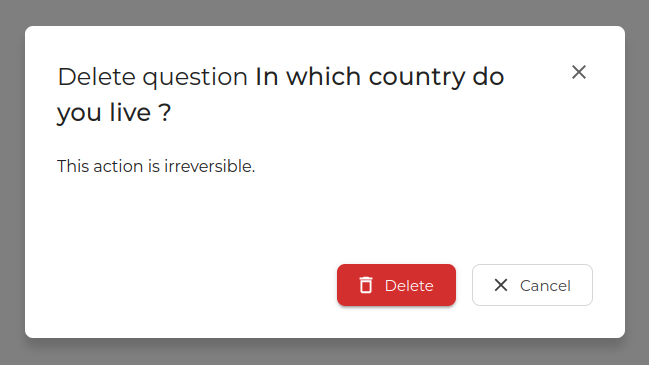This screenshot has width=649, height=365.
Task: Click gray backdrop below the dialog
Action: [324, 352]
